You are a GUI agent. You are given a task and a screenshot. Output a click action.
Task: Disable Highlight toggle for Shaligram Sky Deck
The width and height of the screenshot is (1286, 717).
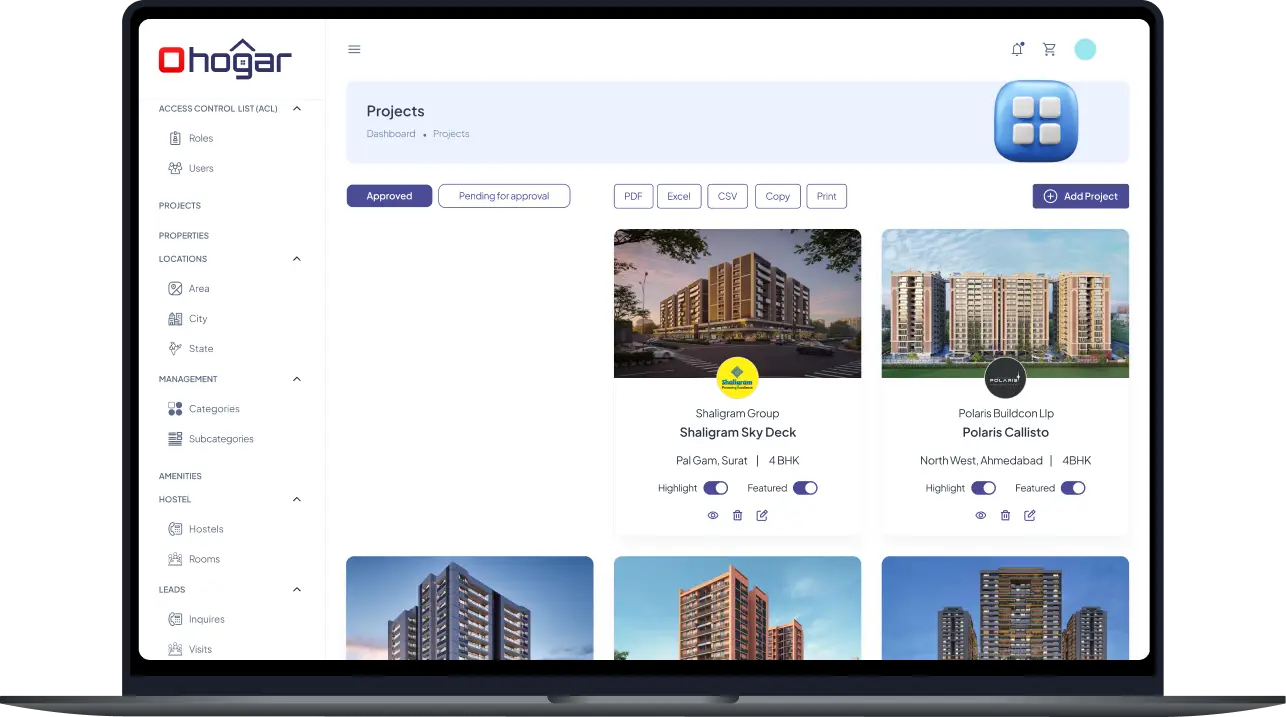(716, 488)
